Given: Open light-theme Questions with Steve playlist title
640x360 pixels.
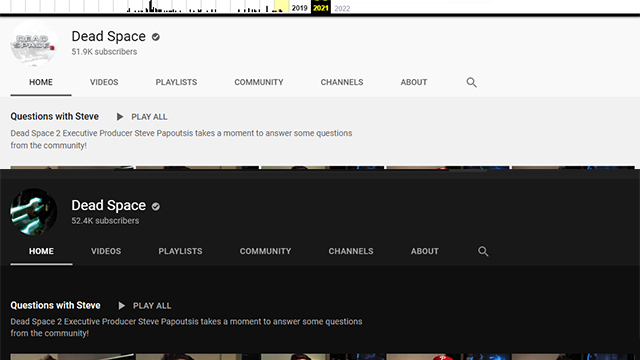Looking at the screenshot, I should (x=55, y=117).
